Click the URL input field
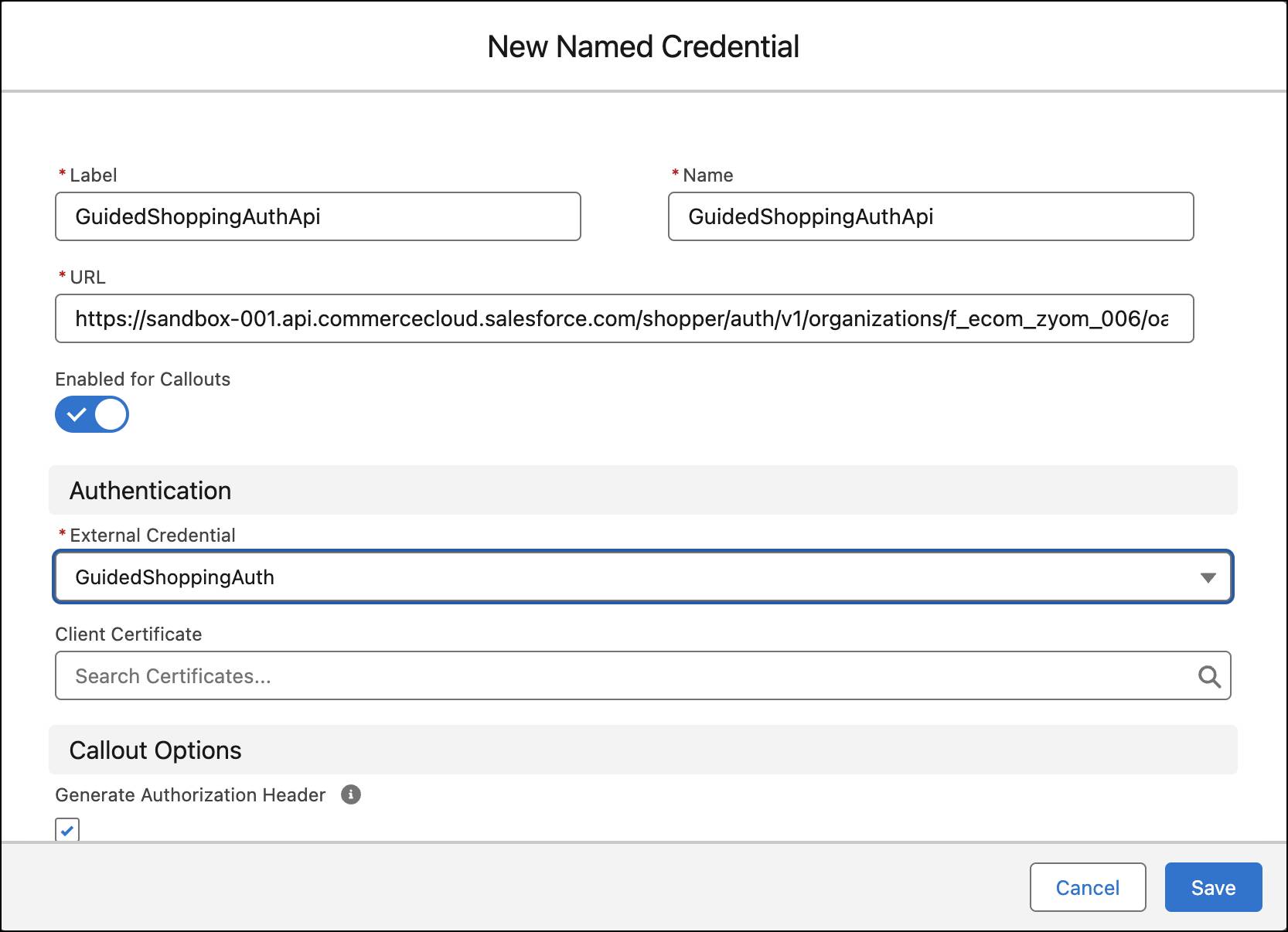Image resolution: width=1288 pixels, height=932 pixels. (x=625, y=318)
